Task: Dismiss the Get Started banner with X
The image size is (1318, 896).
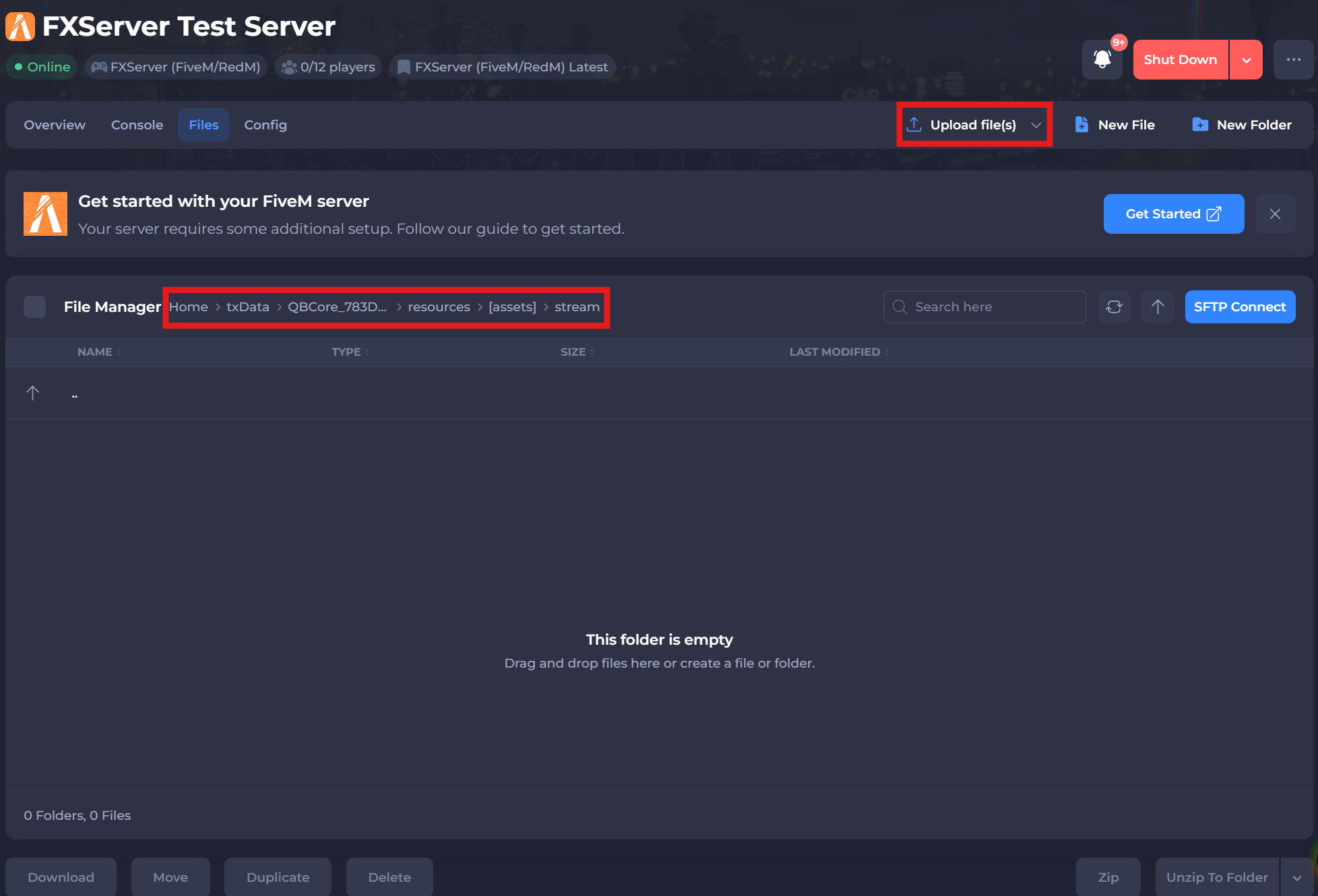Action: [x=1275, y=214]
